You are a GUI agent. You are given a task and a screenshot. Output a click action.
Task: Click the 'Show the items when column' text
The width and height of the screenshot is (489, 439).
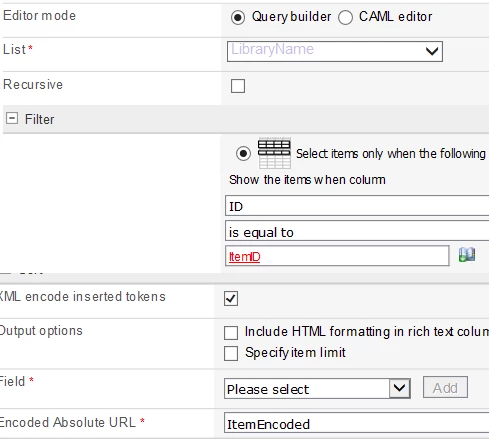click(307, 180)
